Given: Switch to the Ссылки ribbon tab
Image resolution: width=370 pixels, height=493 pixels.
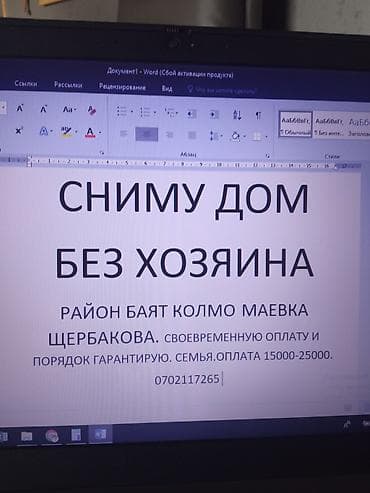Looking at the screenshot, I should pyautogui.click(x=26, y=84).
